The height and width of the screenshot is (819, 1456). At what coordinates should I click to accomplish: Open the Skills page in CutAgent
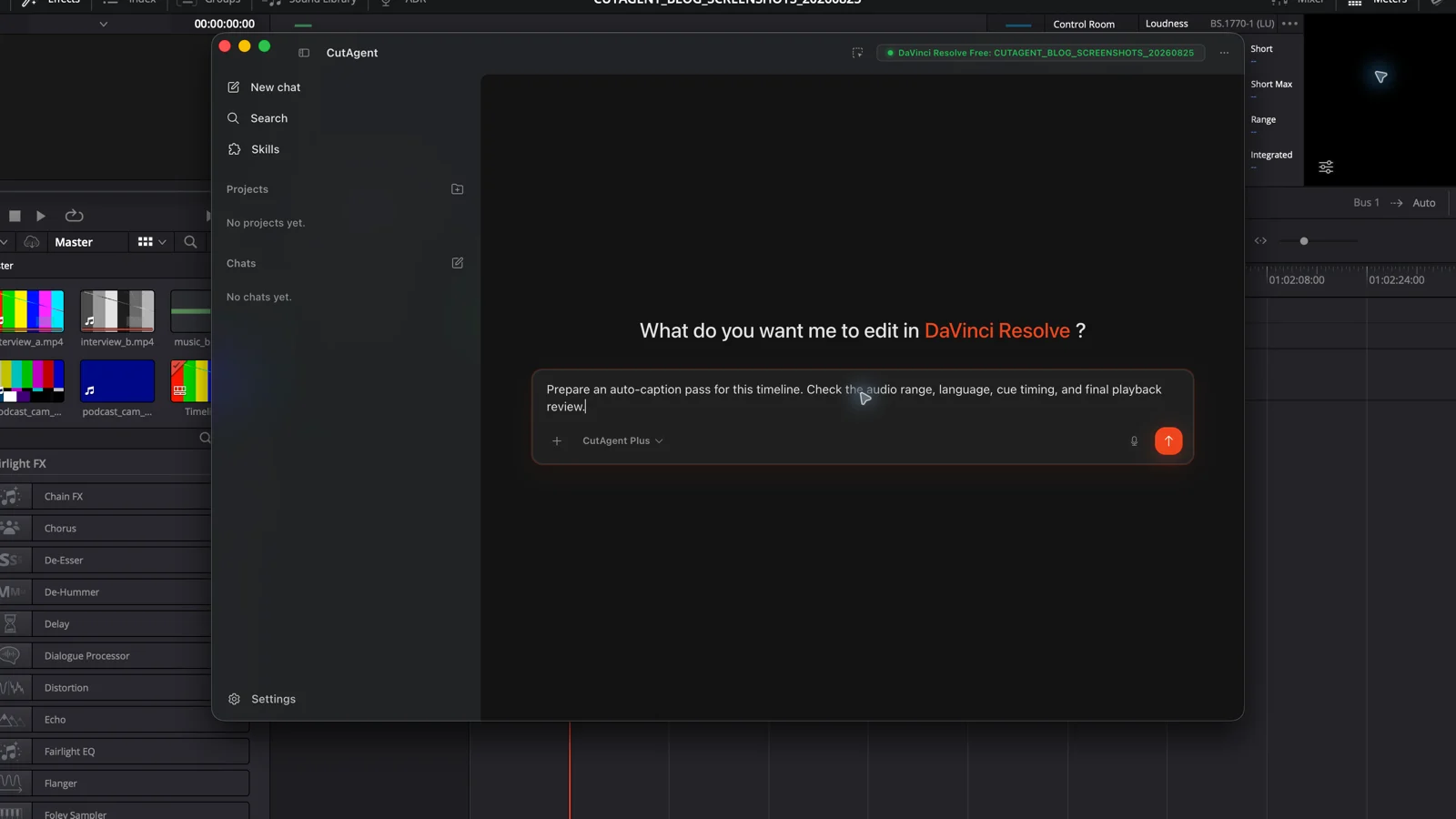tap(254, 149)
